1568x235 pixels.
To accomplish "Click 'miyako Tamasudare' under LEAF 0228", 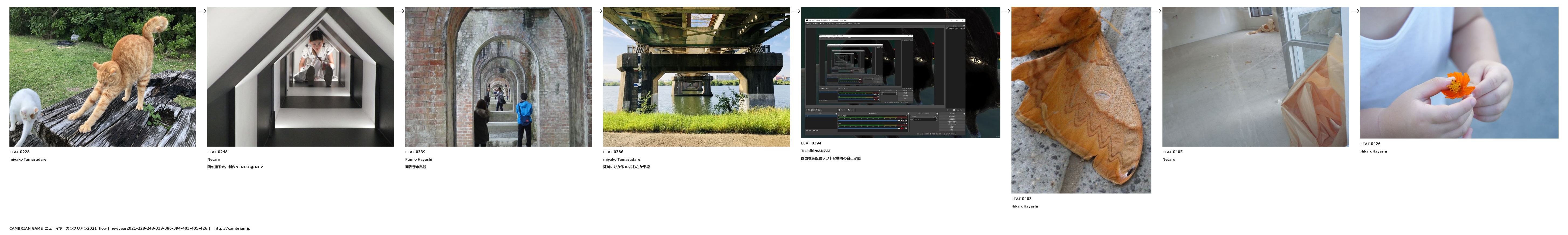I will tap(28, 160).
